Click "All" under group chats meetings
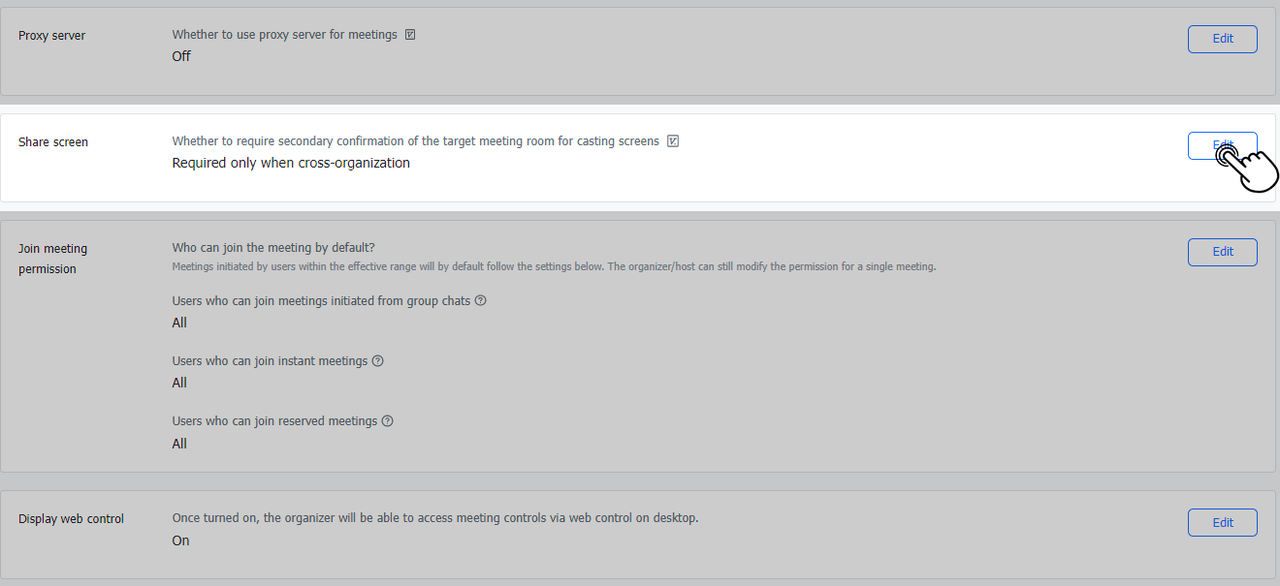 click(179, 323)
